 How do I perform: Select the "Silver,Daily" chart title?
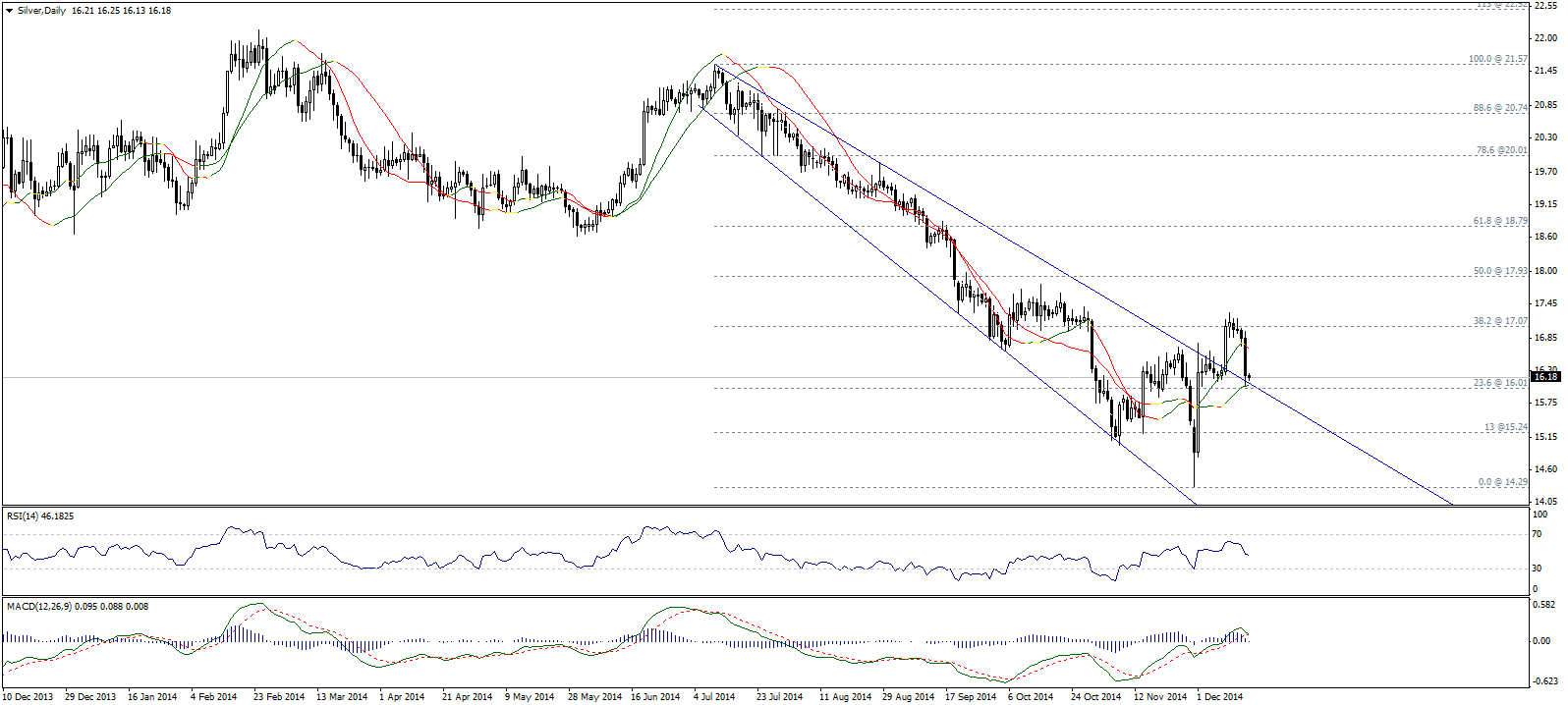coord(40,11)
